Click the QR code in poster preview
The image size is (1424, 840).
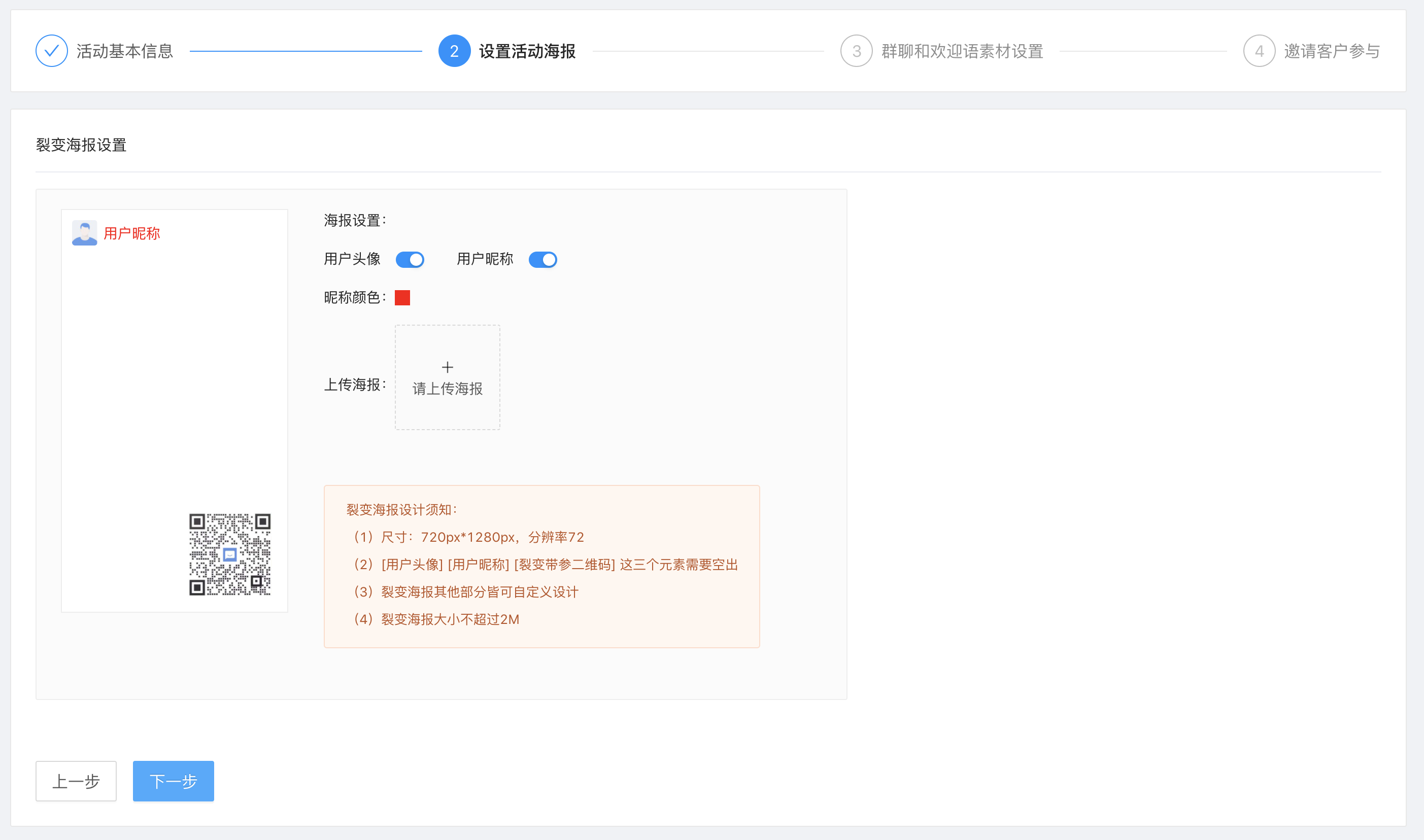(230, 554)
